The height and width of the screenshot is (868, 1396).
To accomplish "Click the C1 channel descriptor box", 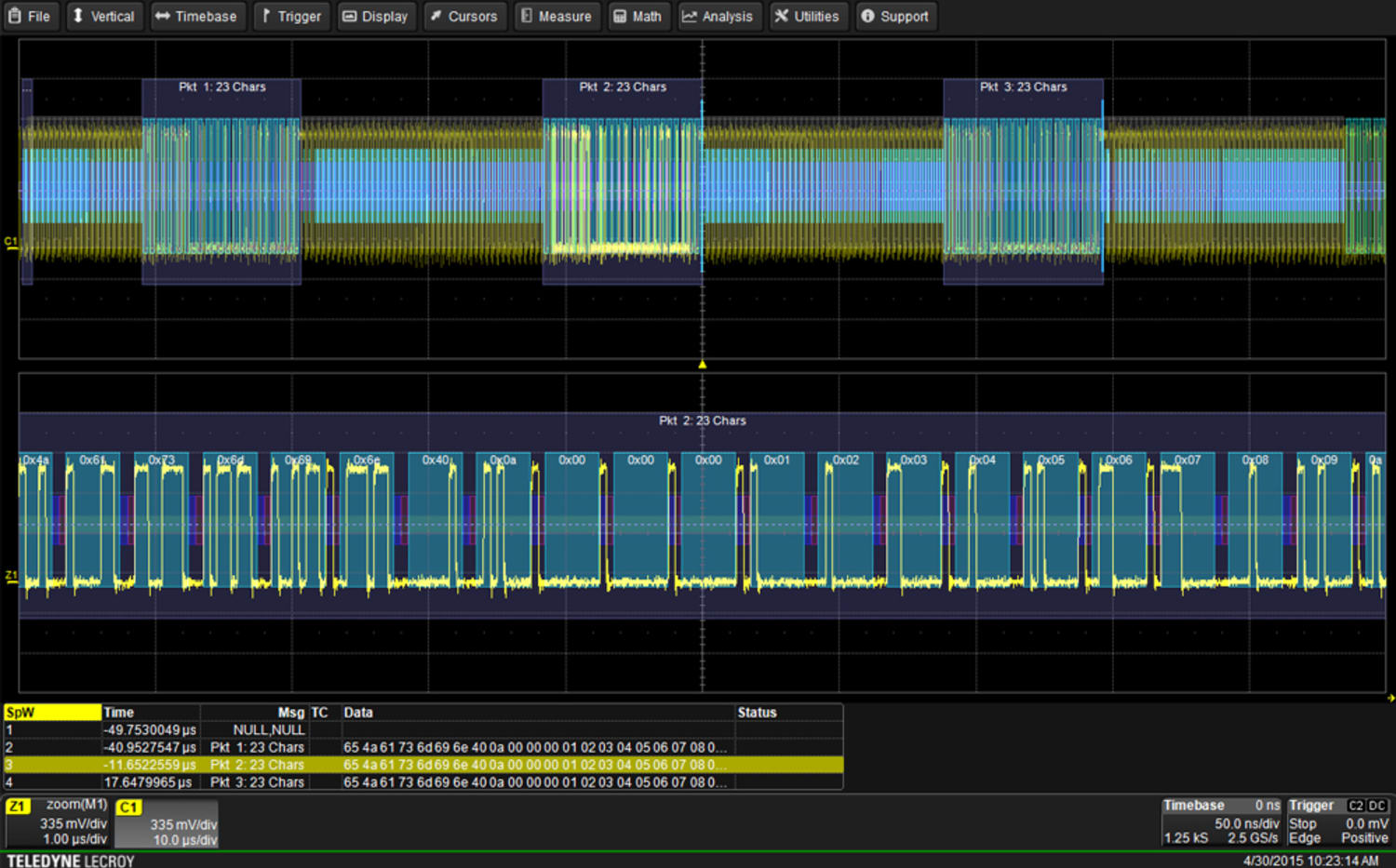I will point(166,823).
